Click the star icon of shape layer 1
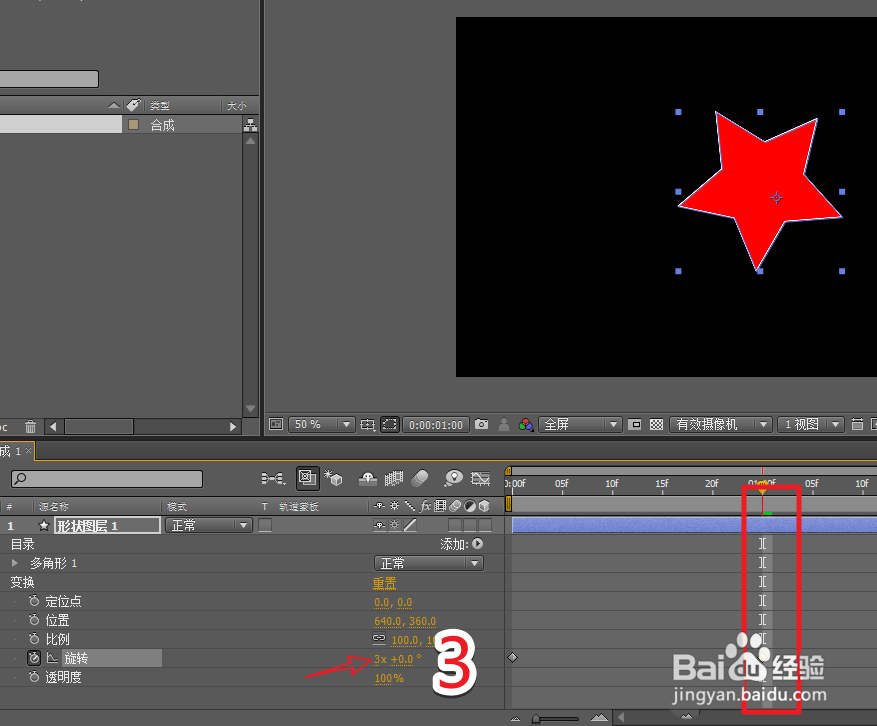The width and height of the screenshot is (877, 726). tap(44, 525)
